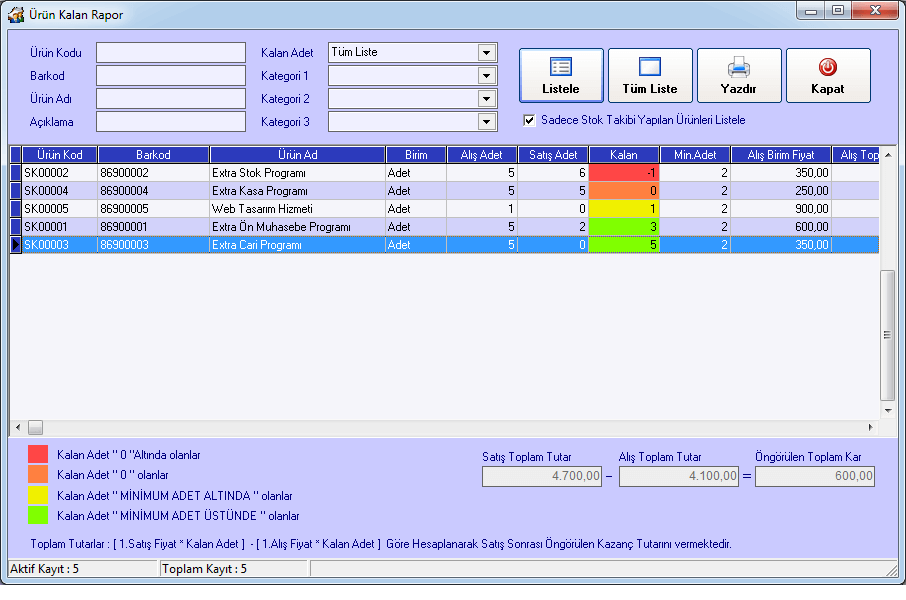Open the Kalan Adet dropdown
Viewport: 906px width, 600px height.
pyautogui.click(x=487, y=53)
